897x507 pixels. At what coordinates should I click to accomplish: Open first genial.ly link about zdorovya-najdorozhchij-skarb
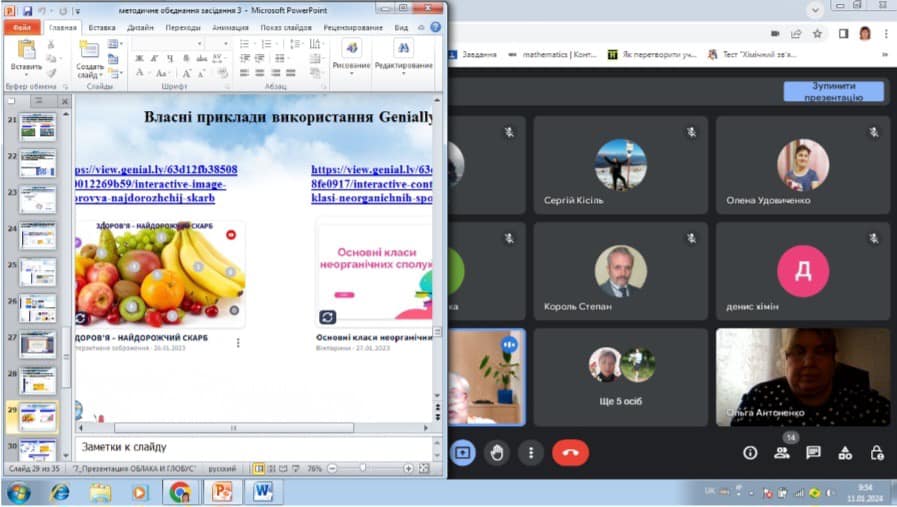(x=154, y=184)
